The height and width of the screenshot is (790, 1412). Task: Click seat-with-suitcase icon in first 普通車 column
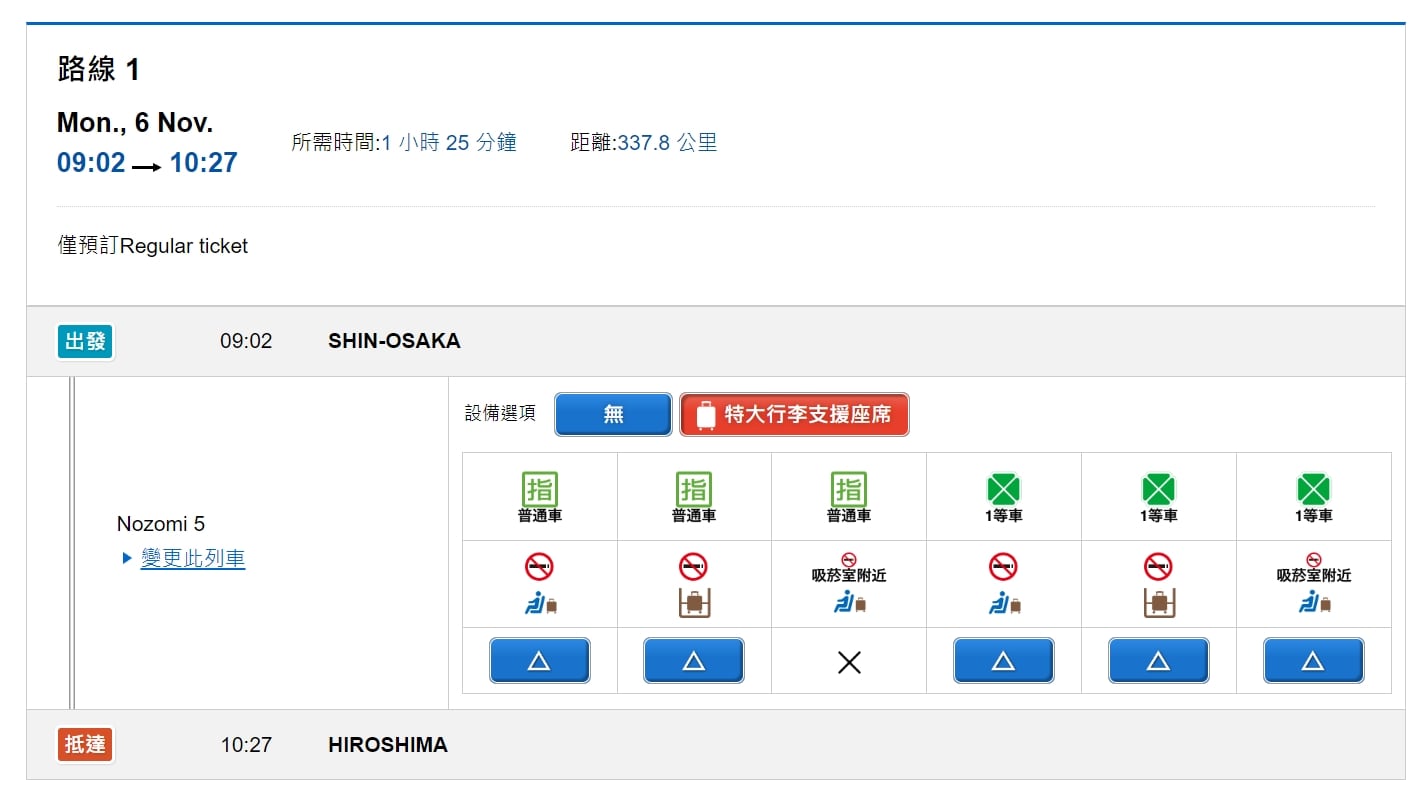[540, 602]
